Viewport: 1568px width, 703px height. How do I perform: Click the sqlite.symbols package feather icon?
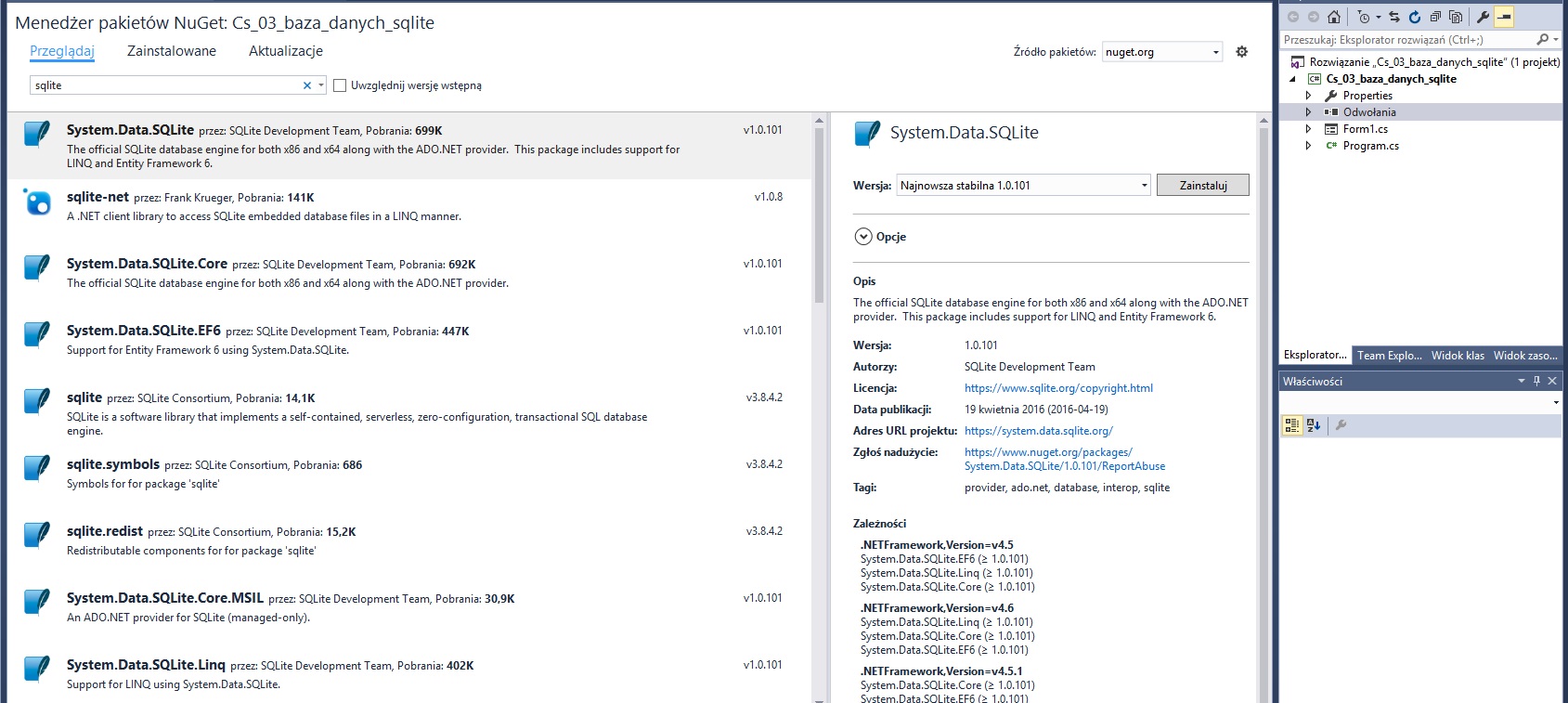click(36, 468)
